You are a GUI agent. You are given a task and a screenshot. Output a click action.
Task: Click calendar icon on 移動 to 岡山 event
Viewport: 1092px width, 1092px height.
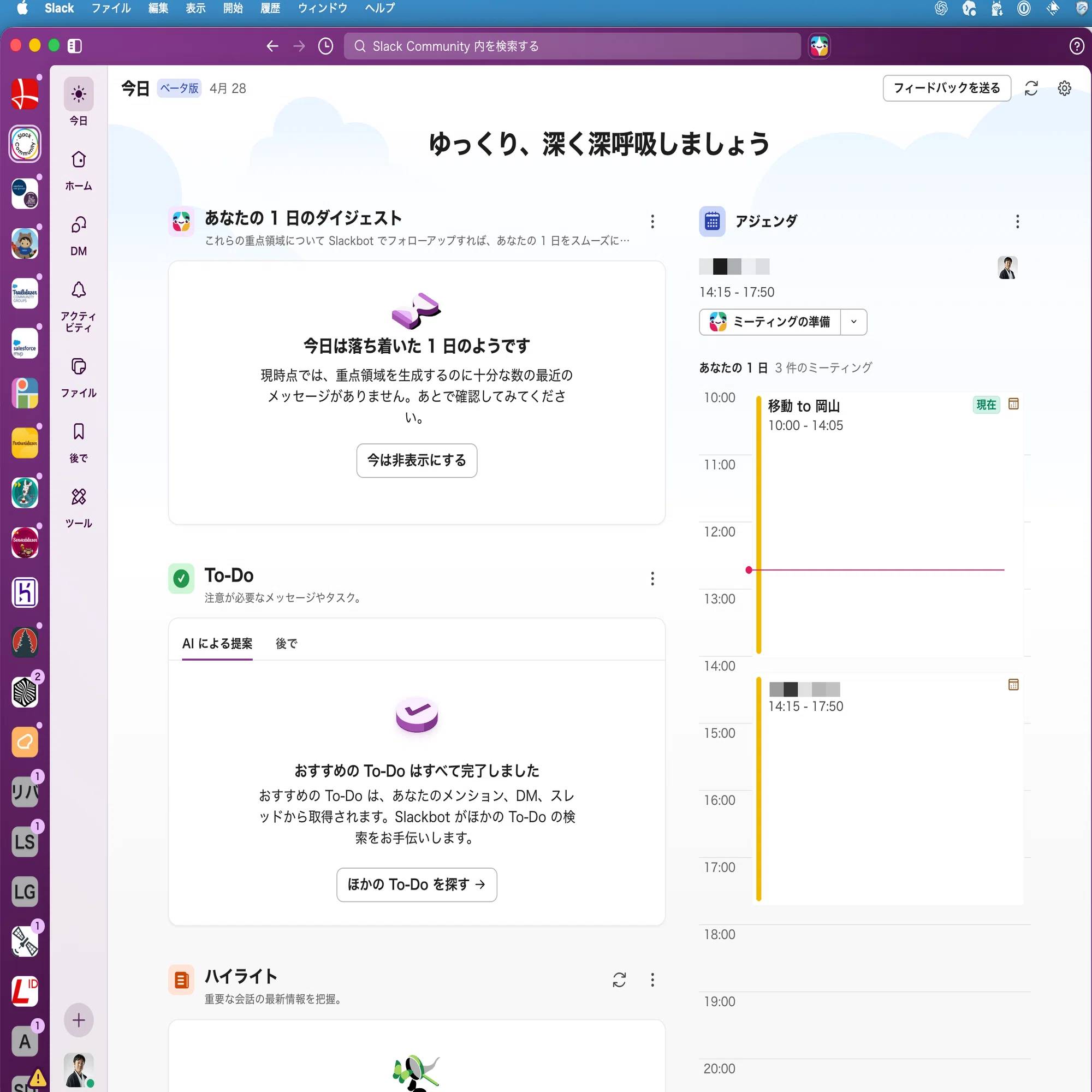click(x=1013, y=404)
